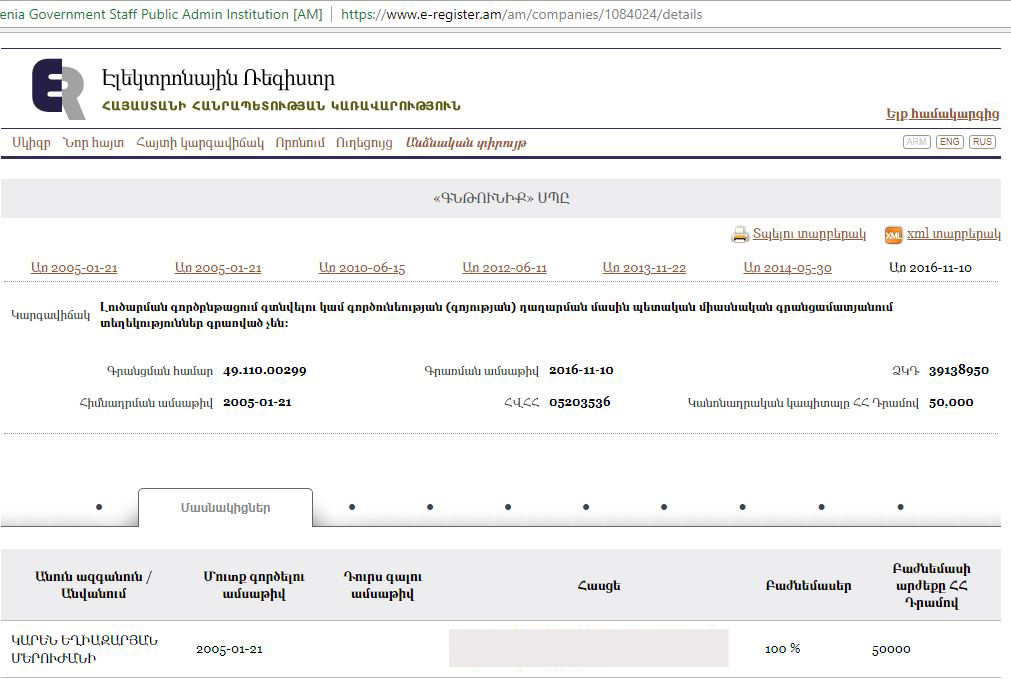Click the ՁԿԴ value 39138950
This screenshot has height=679, width=1011.
[x=959, y=370]
